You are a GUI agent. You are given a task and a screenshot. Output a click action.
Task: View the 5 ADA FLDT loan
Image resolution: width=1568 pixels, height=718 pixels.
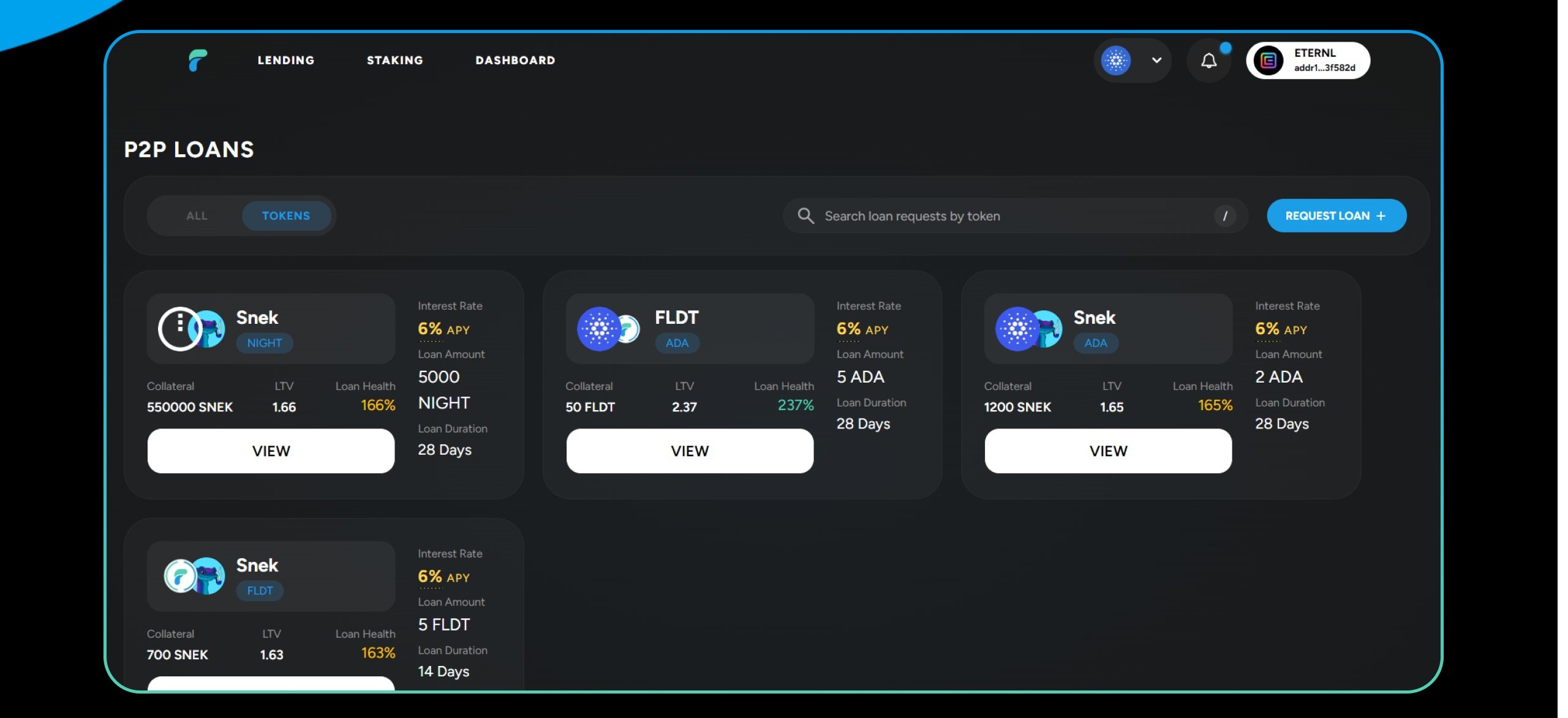(689, 451)
